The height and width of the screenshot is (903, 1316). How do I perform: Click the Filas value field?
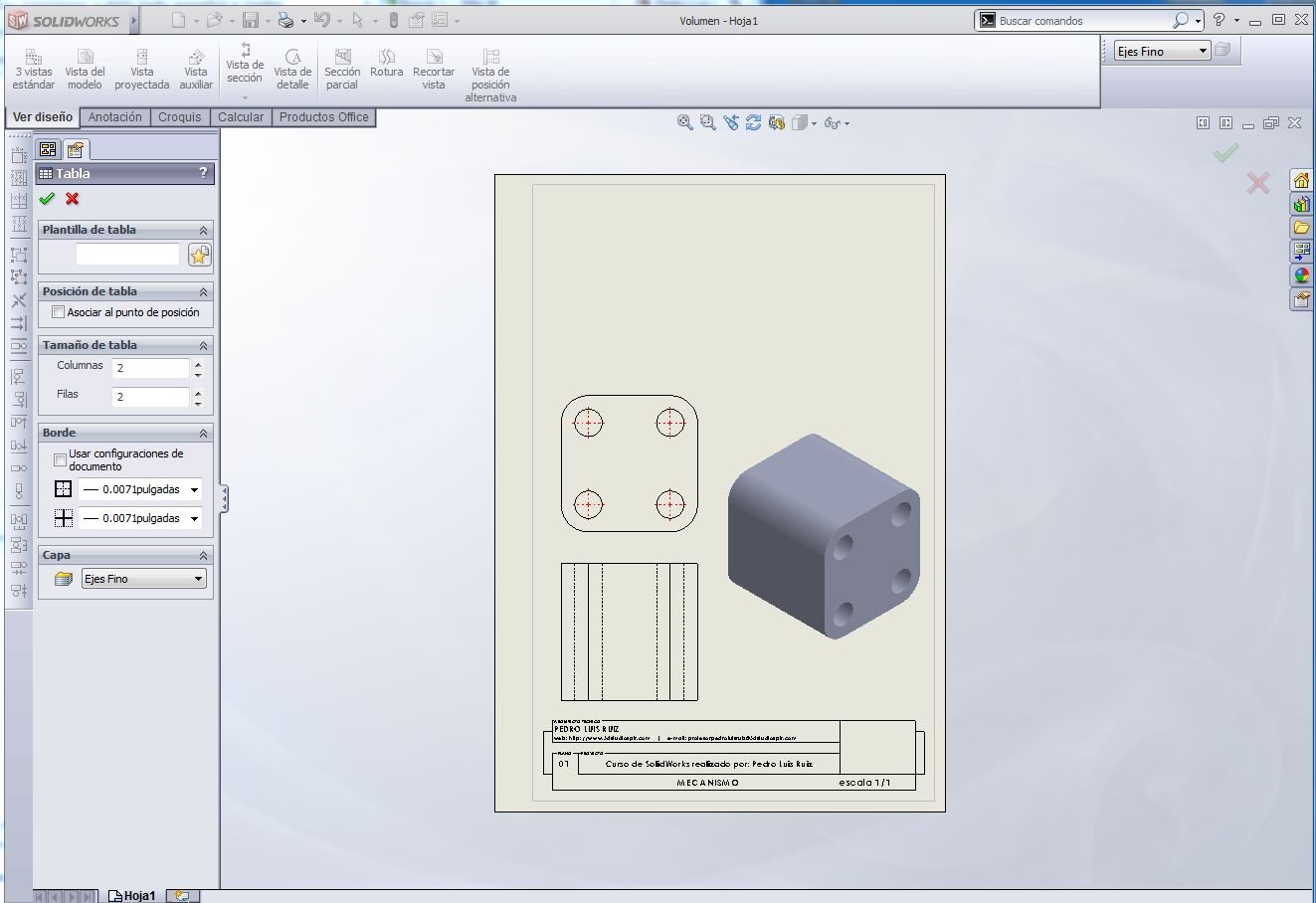(150, 397)
